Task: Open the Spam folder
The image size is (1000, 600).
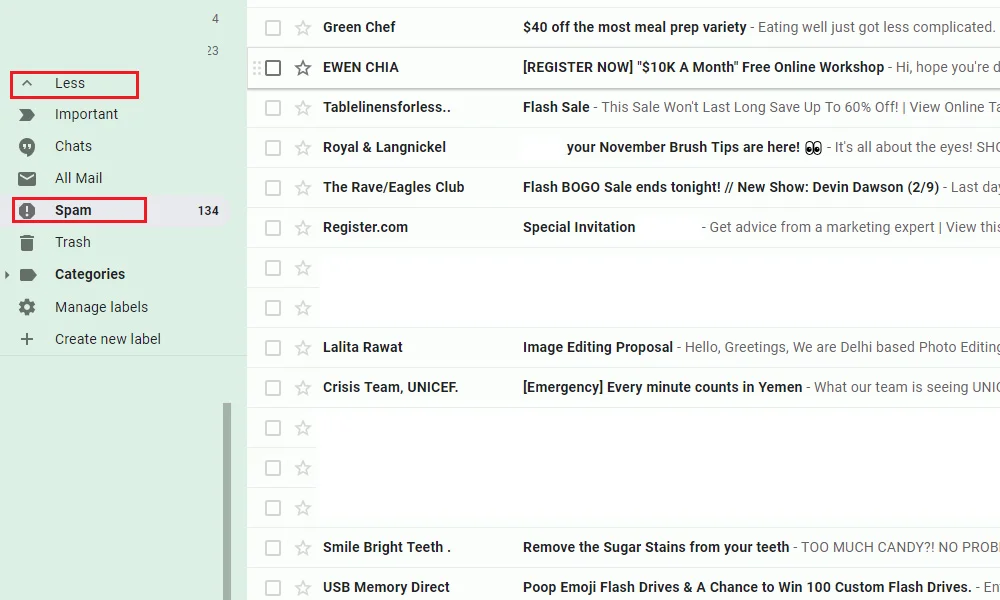Action: pyautogui.click(x=73, y=210)
